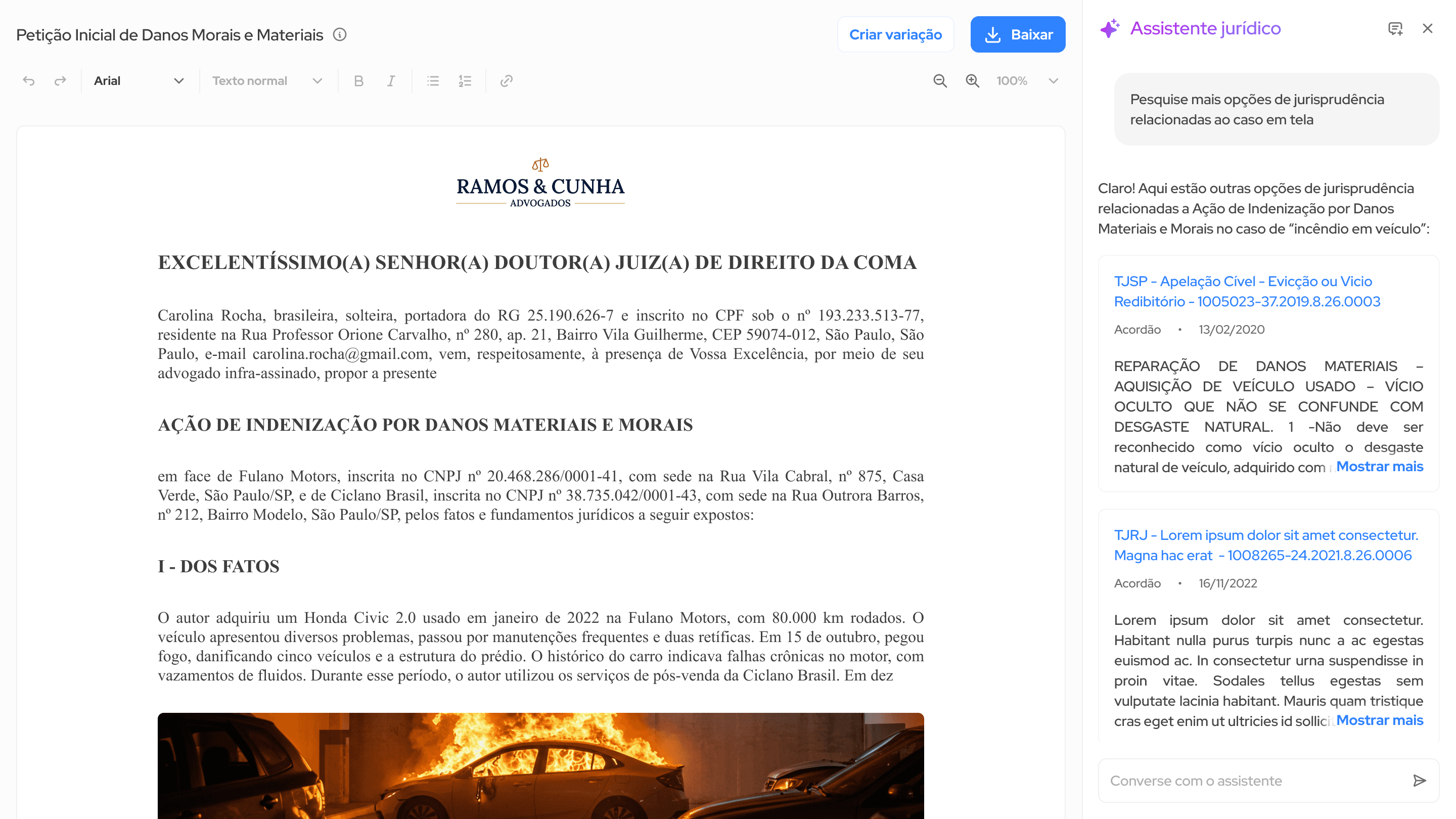The image size is (1456, 819).
Task: Open the Arial font dropdown
Action: pyautogui.click(x=139, y=81)
